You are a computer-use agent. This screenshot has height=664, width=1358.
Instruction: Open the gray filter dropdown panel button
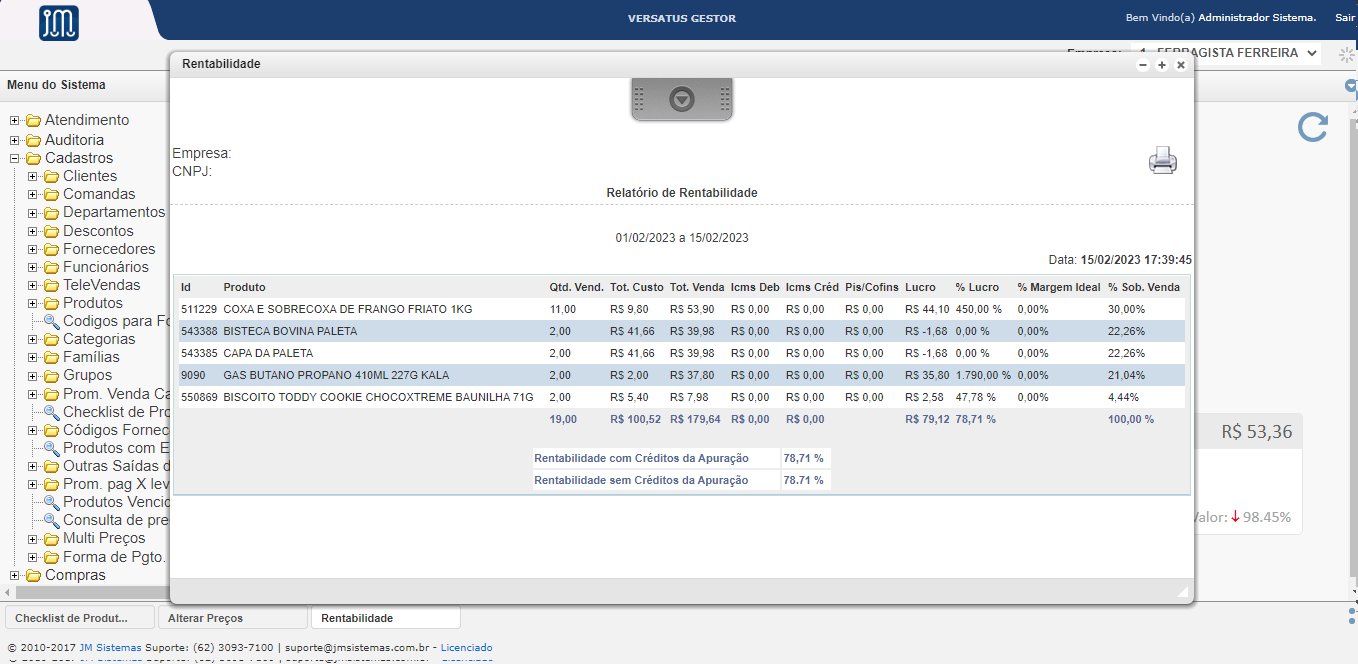pyautogui.click(x=681, y=99)
